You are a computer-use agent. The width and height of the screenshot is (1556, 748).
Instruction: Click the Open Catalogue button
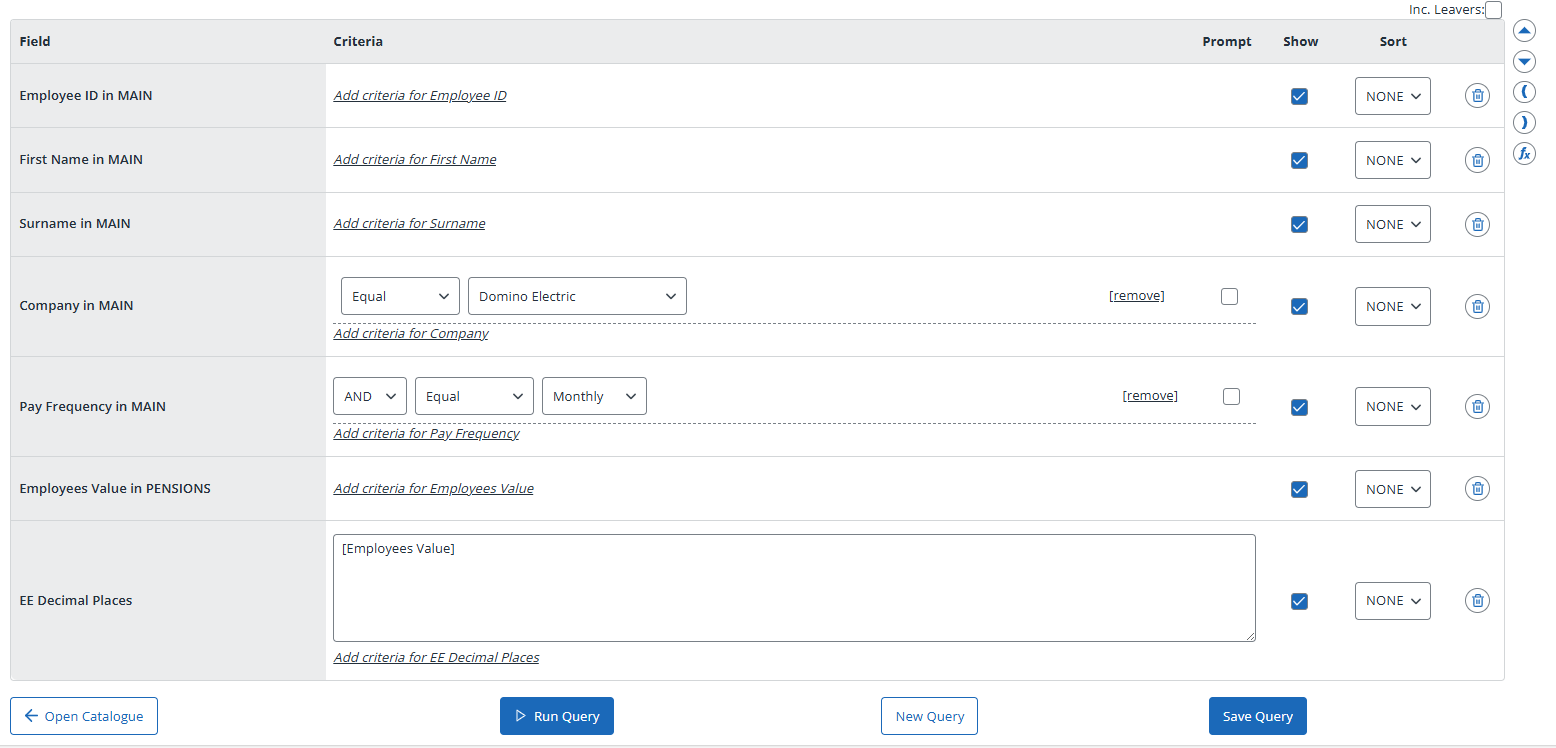click(84, 716)
